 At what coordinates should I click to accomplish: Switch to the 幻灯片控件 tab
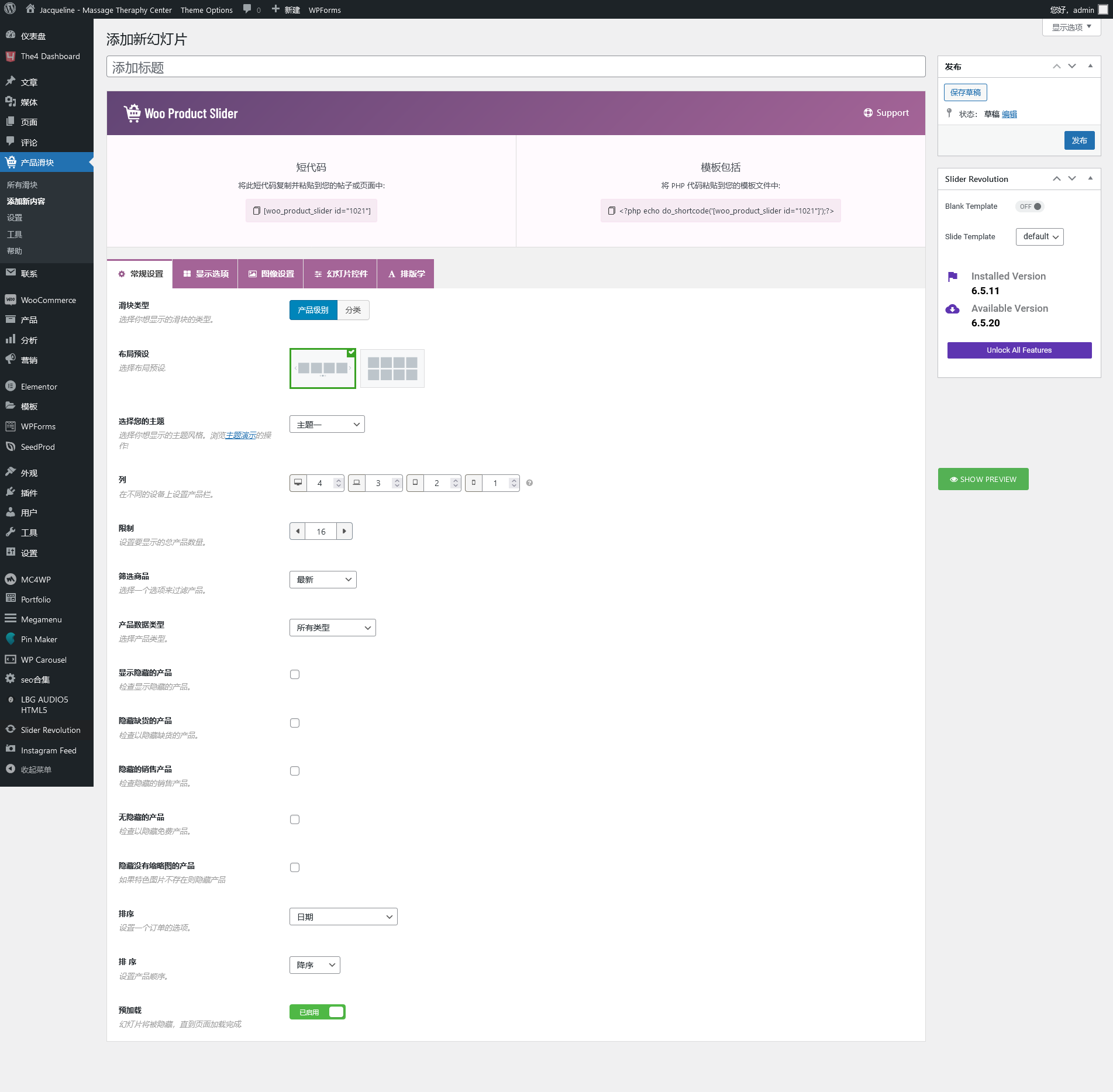340,274
